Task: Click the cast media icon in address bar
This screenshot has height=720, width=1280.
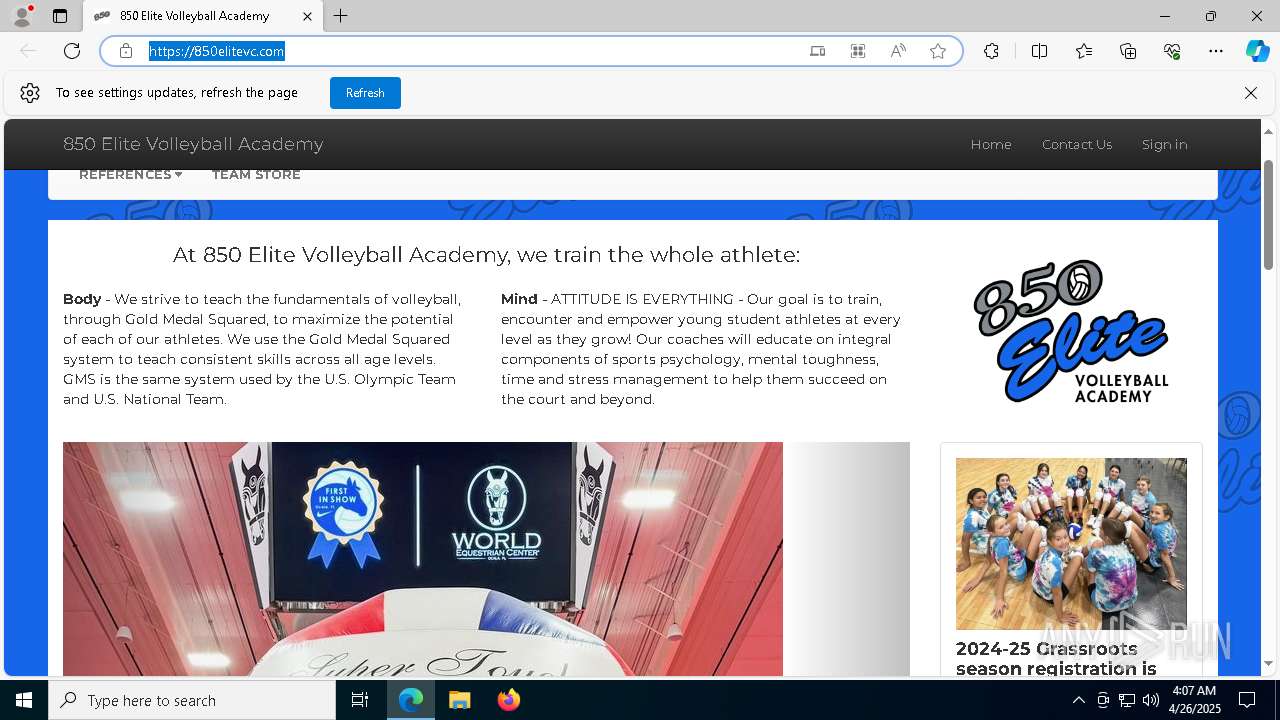Action: point(818,51)
